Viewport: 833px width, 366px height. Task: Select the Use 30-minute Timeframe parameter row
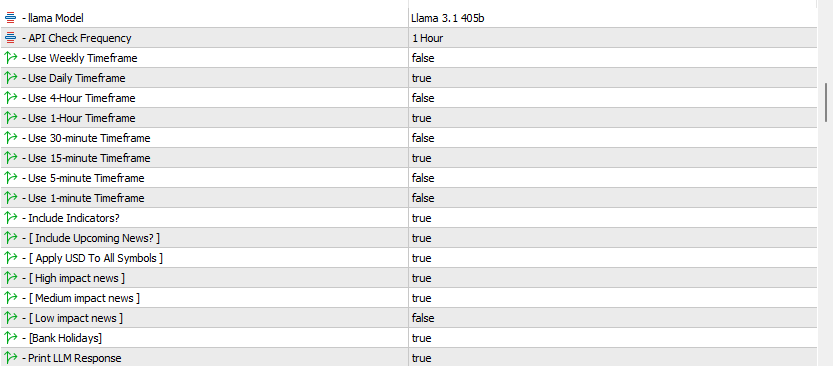(408, 138)
